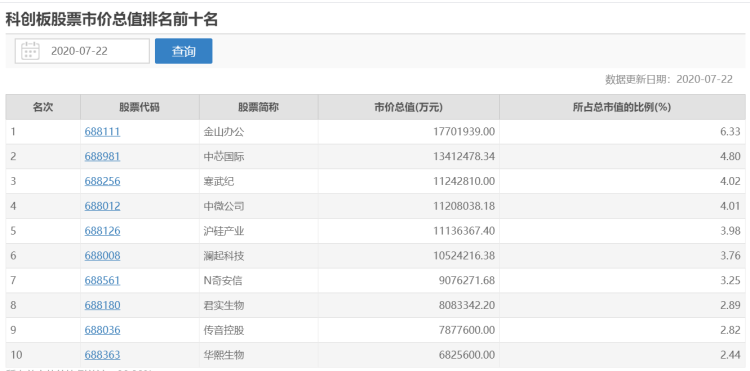This screenshot has width=750, height=371.
Task: Click the calendar icon in date field
Action: pos(31,51)
